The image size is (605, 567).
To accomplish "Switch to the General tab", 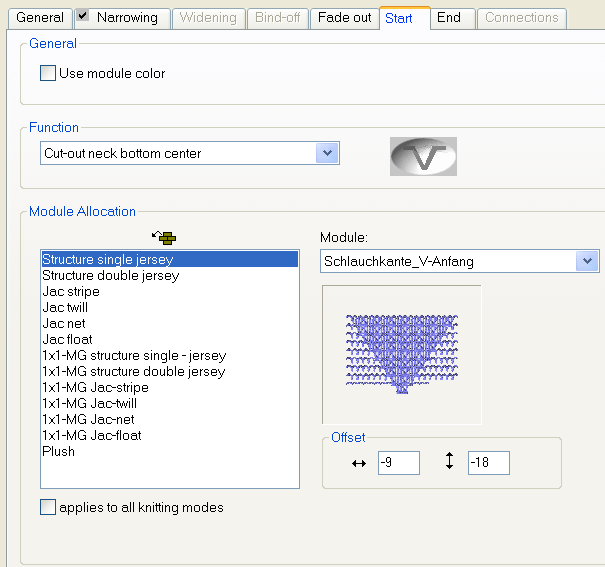I will coord(40,18).
